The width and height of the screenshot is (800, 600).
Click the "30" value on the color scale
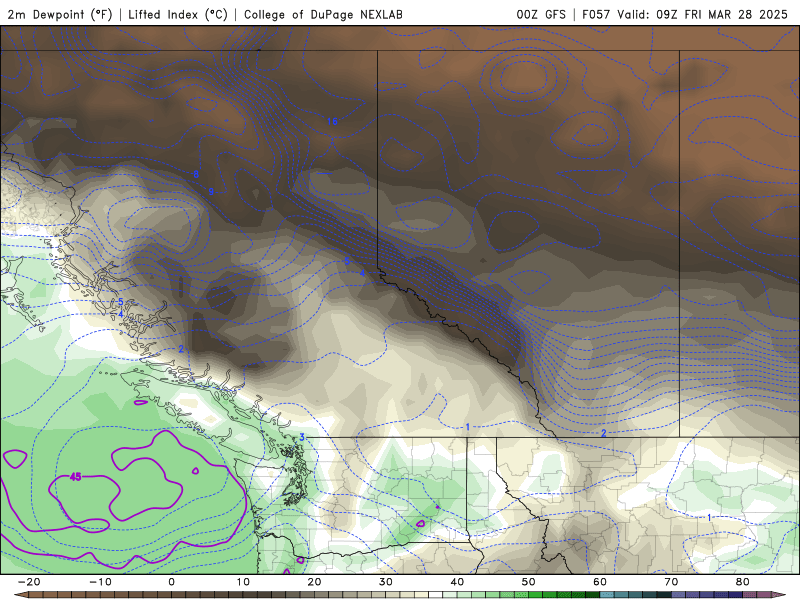pyautogui.click(x=386, y=582)
